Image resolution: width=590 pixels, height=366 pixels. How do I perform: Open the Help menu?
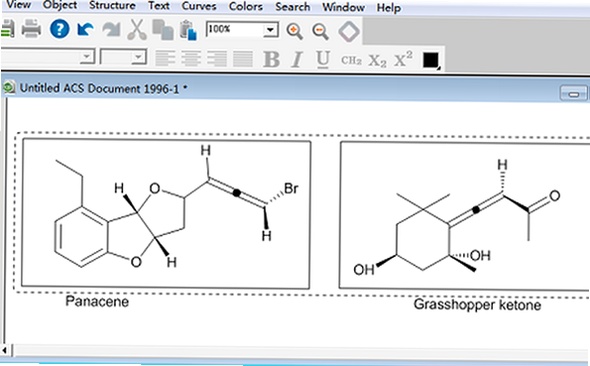coord(388,8)
